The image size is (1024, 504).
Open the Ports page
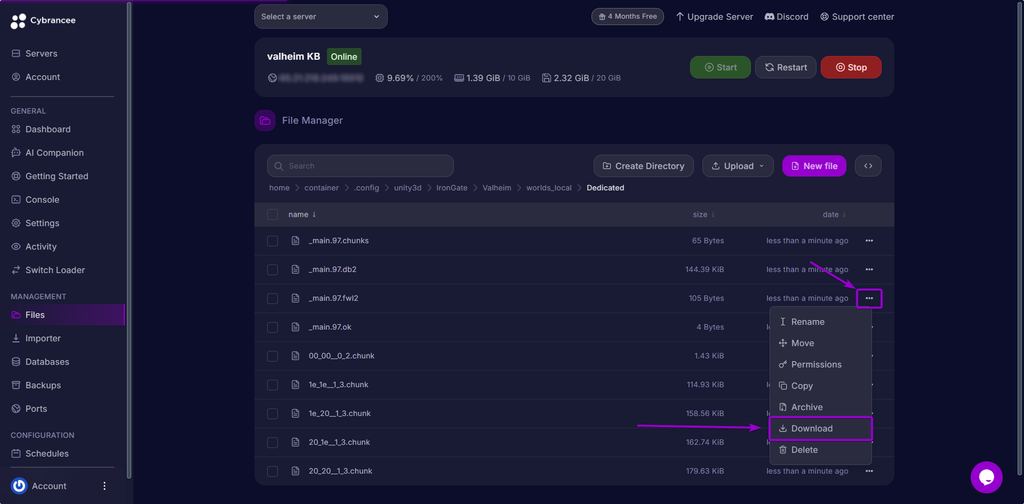pos(30,409)
